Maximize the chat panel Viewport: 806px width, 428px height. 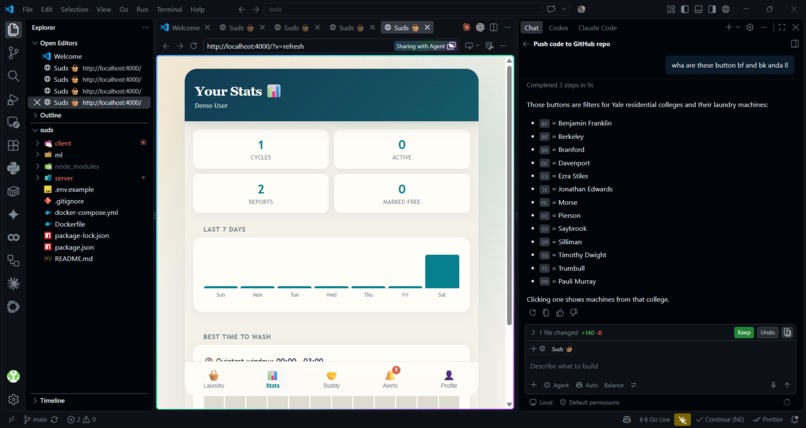click(x=782, y=27)
